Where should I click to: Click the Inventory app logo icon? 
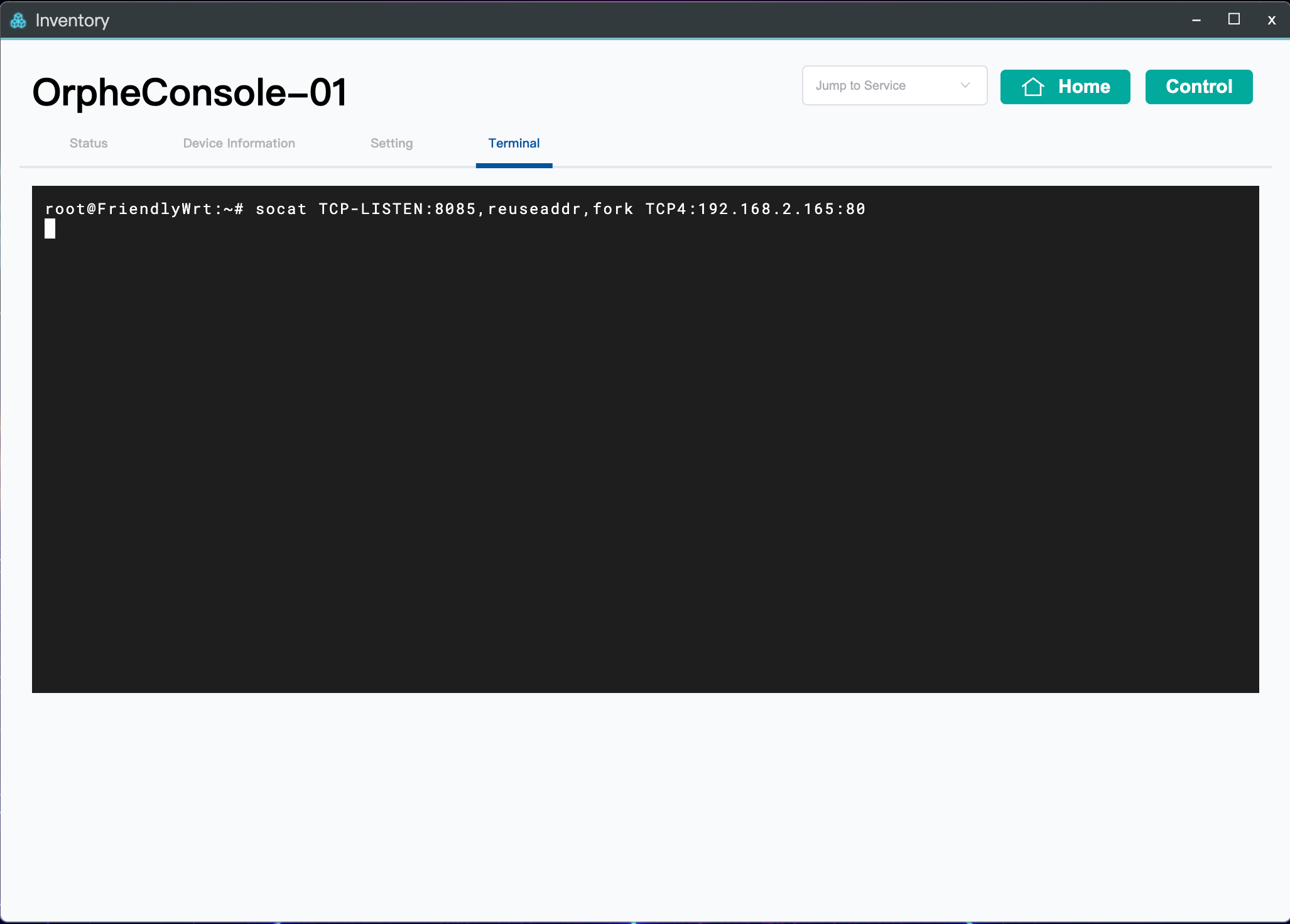click(18, 21)
